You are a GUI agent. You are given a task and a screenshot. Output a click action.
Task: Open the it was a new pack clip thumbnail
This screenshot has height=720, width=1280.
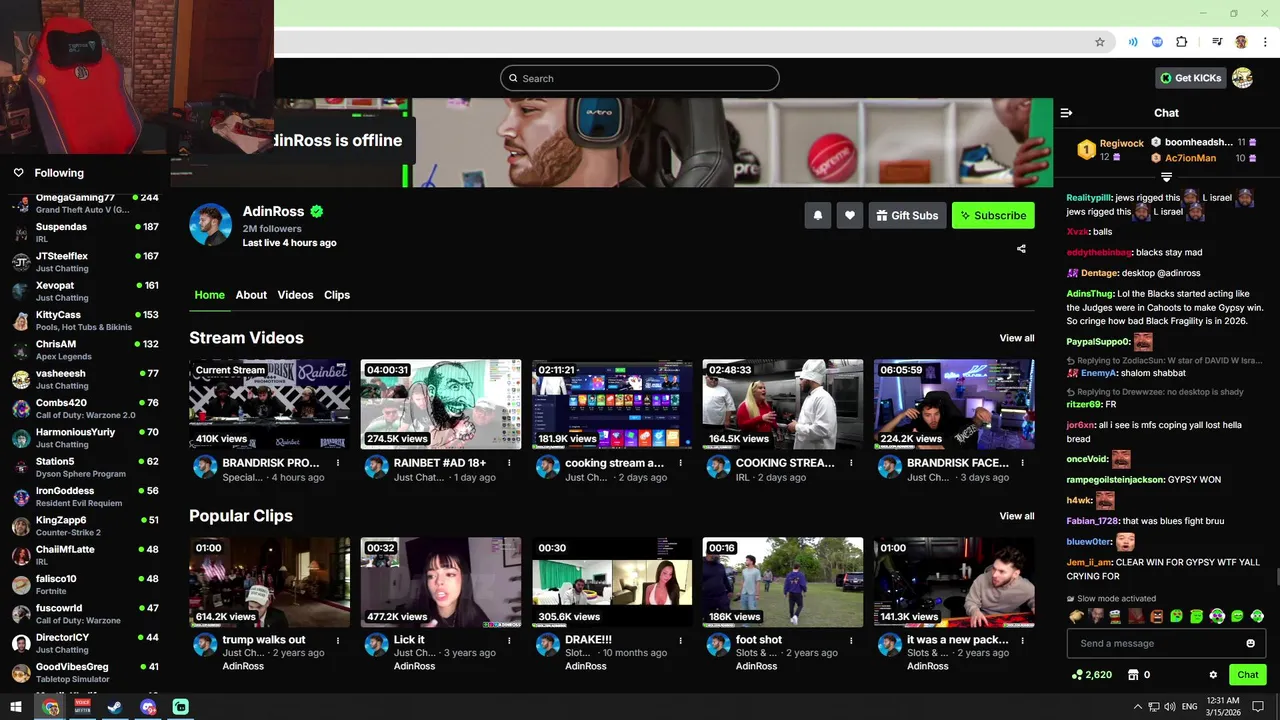954,582
